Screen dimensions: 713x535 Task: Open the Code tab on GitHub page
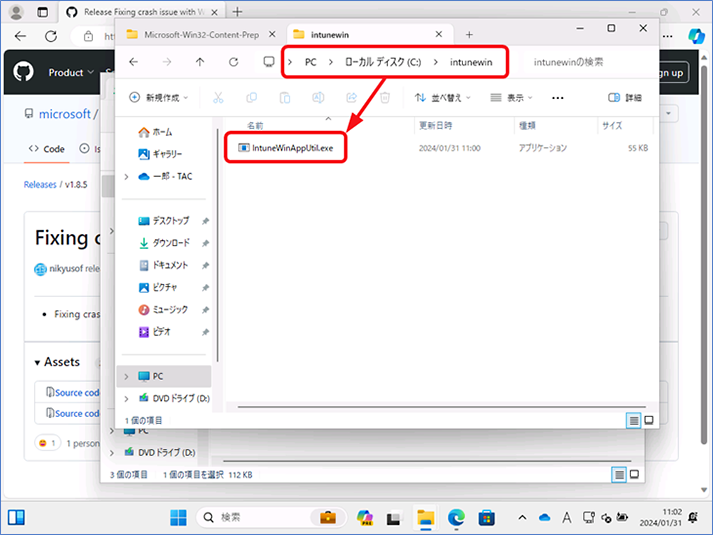tap(47, 149)
